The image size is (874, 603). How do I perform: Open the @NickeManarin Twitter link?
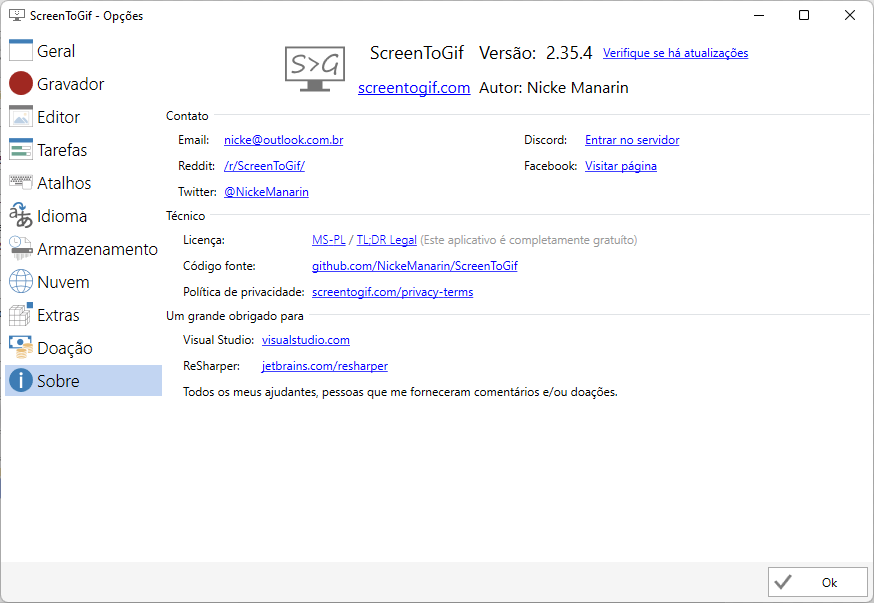[266, 192]
